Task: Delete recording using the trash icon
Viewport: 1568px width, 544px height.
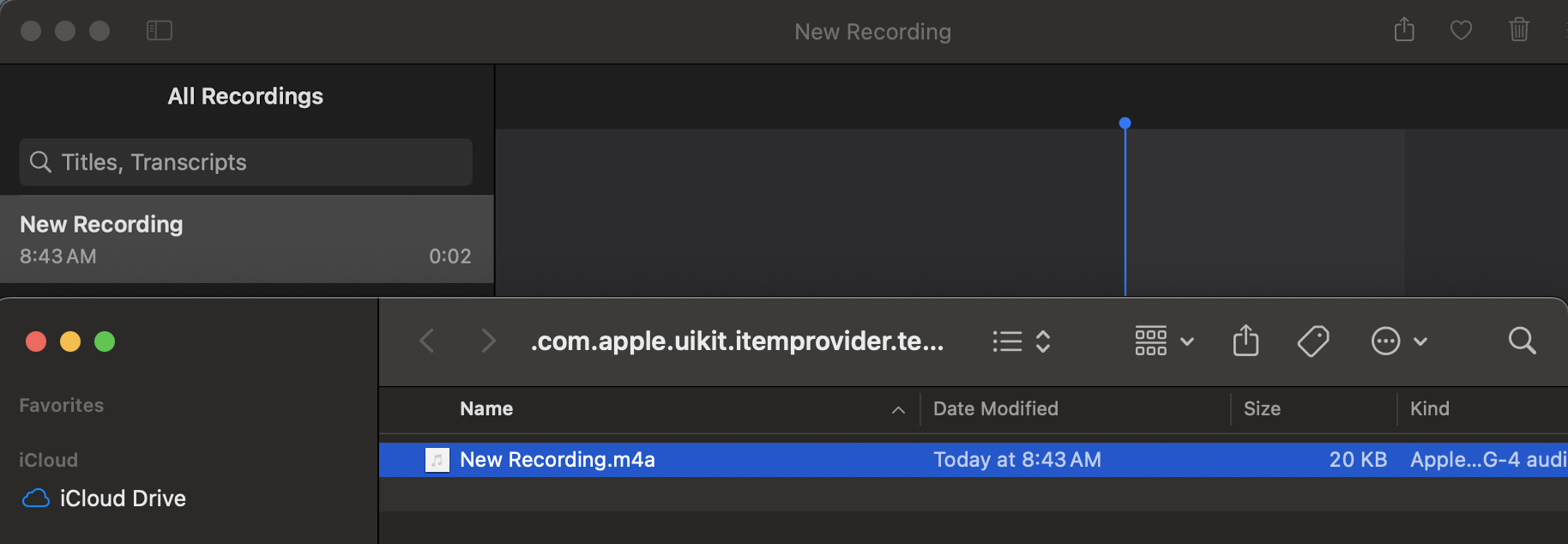Action: point(1518,30)
